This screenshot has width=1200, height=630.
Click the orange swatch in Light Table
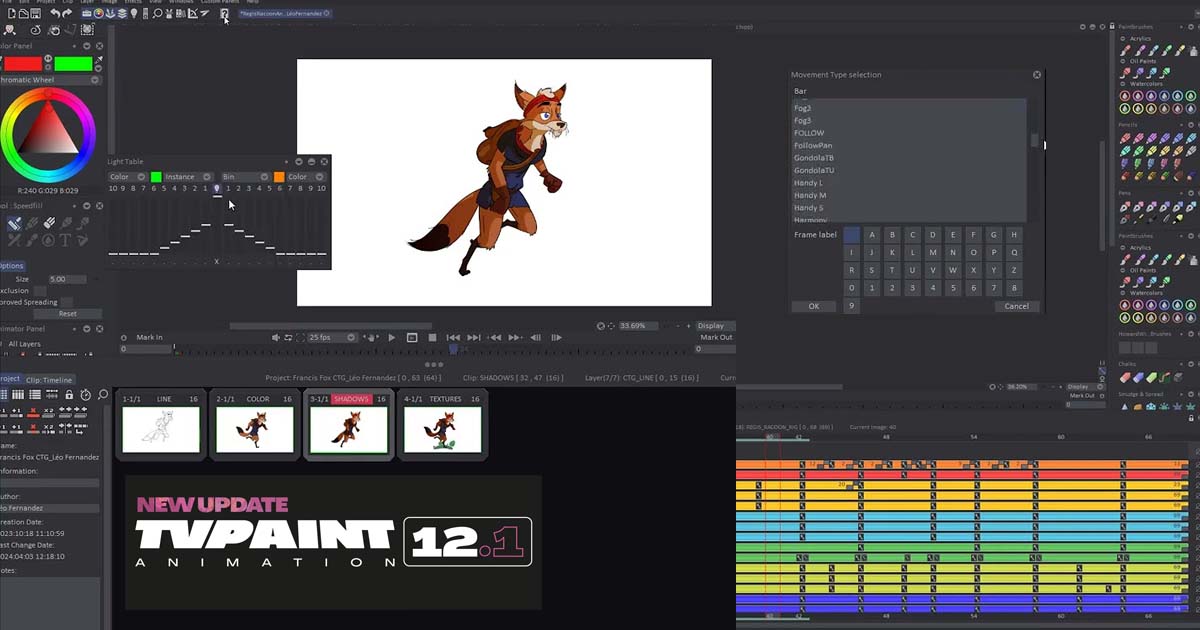pyautogui.click(x=279, y=177)
